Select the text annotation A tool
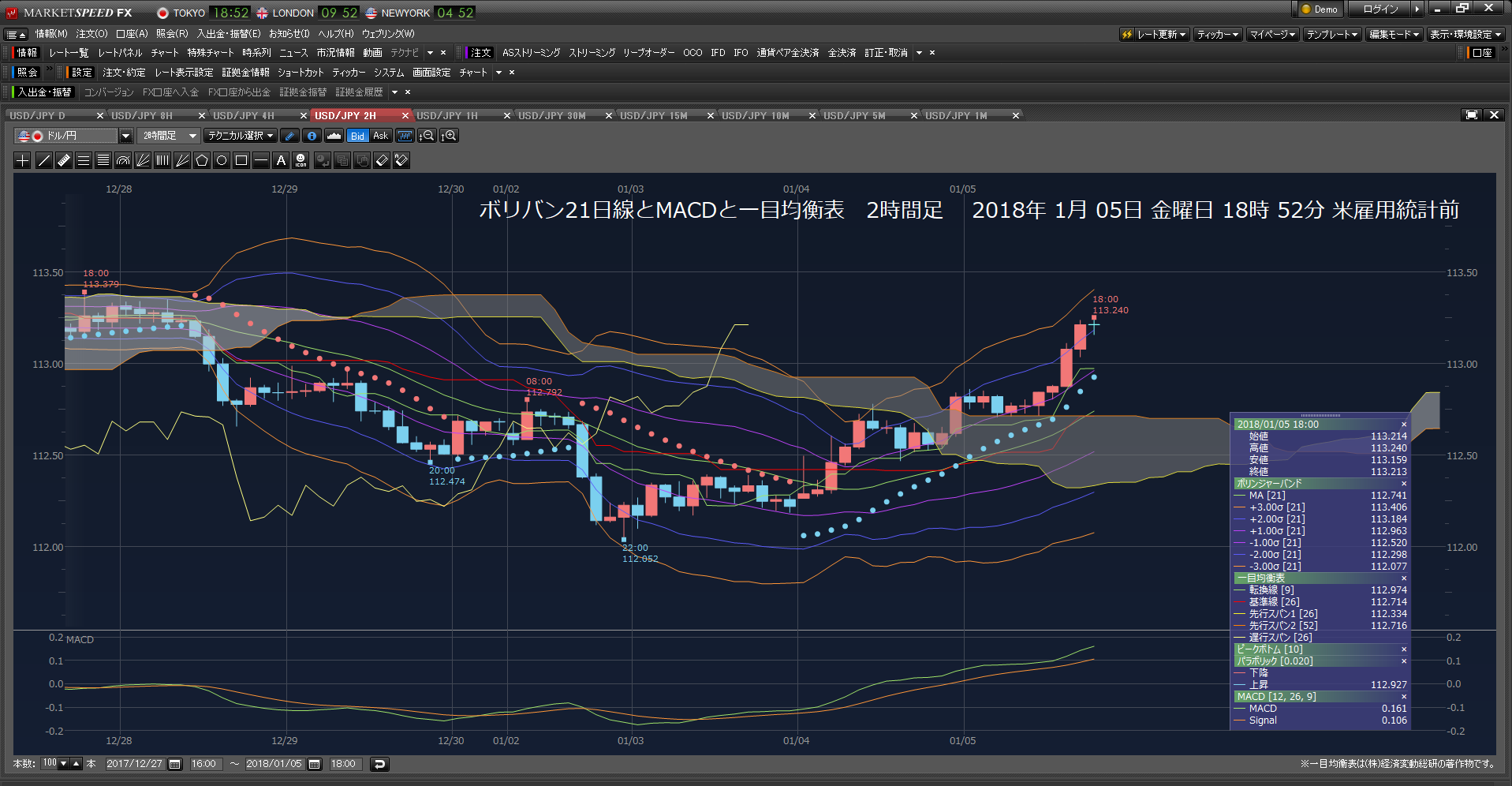The height and width of the screenshot is (786, 1512). 281,160
